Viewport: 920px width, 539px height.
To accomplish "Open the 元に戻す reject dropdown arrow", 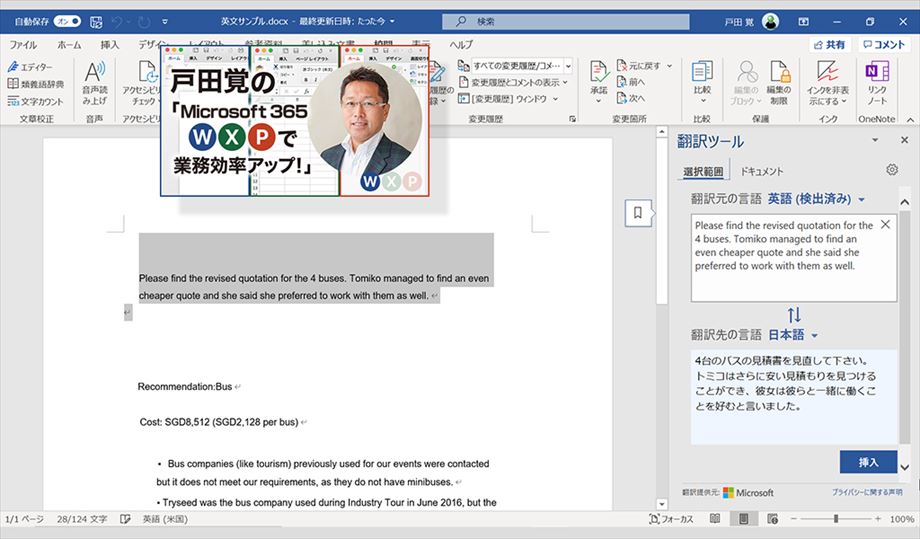I will pyautogui.click(x=669, y=66).
